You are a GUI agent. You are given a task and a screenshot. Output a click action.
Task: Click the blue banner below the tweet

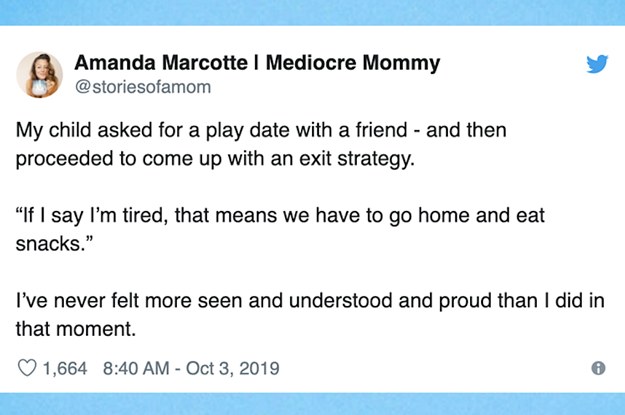pos(312,404)
